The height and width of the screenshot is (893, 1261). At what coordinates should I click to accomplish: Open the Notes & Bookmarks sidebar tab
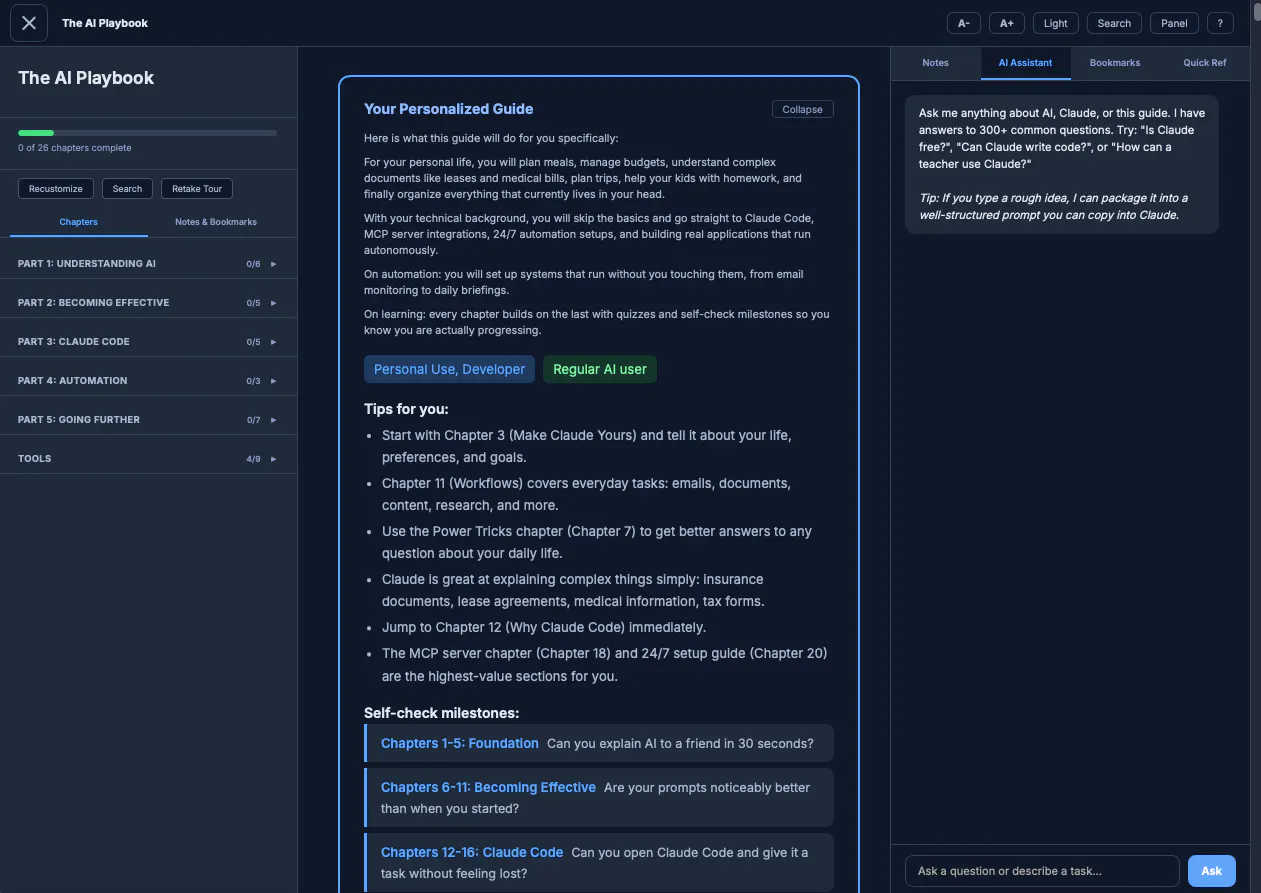click(216, 222)
